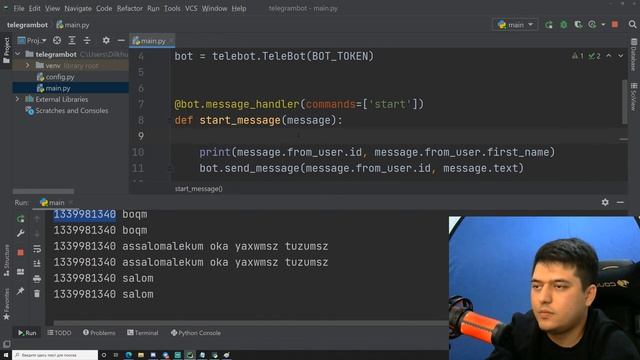Hide the Project panel with minus icon
Screen dimensions: 640x360
click(121, 40)
